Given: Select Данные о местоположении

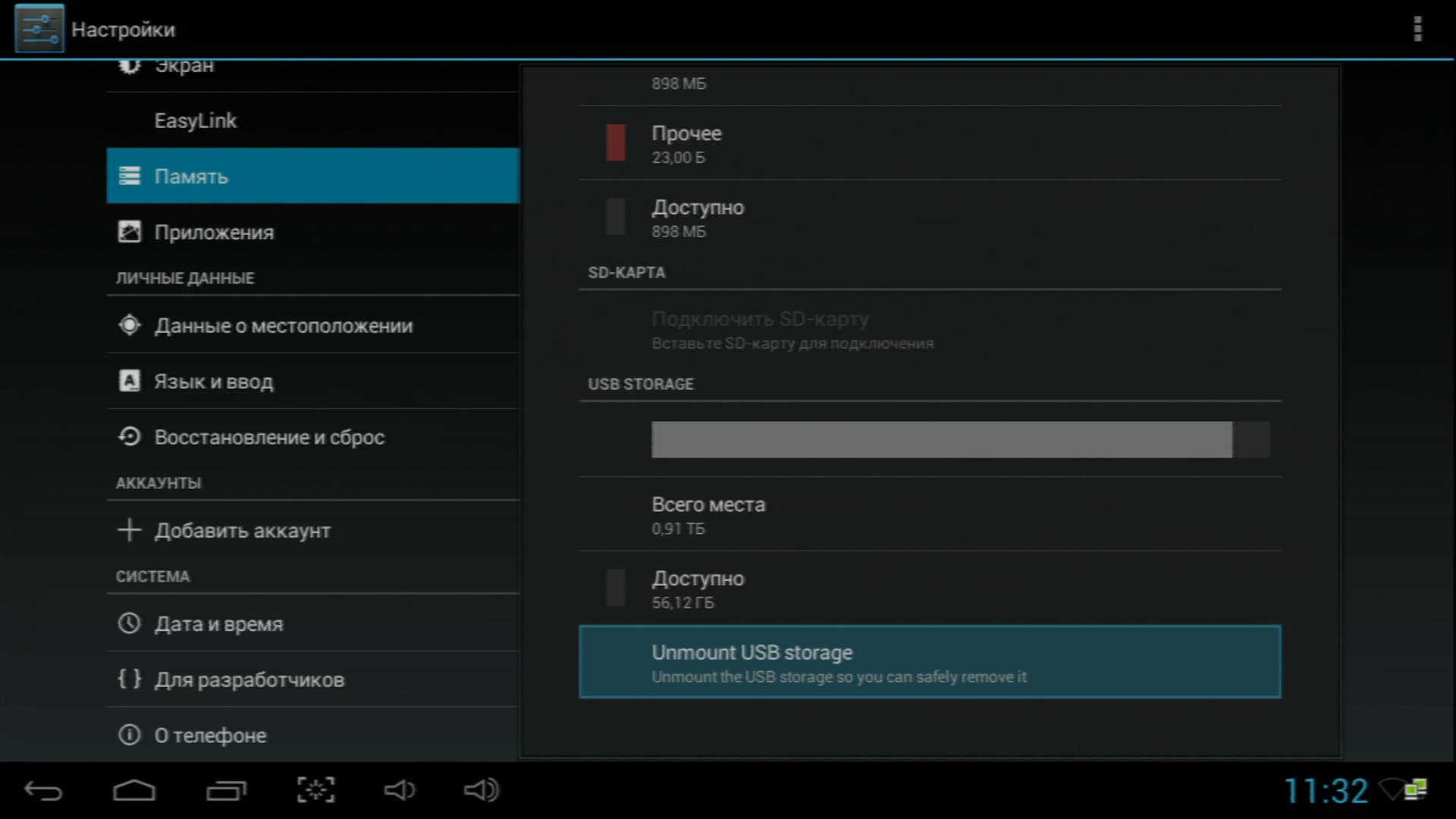Looking at the screenshot, I should 312,325.
